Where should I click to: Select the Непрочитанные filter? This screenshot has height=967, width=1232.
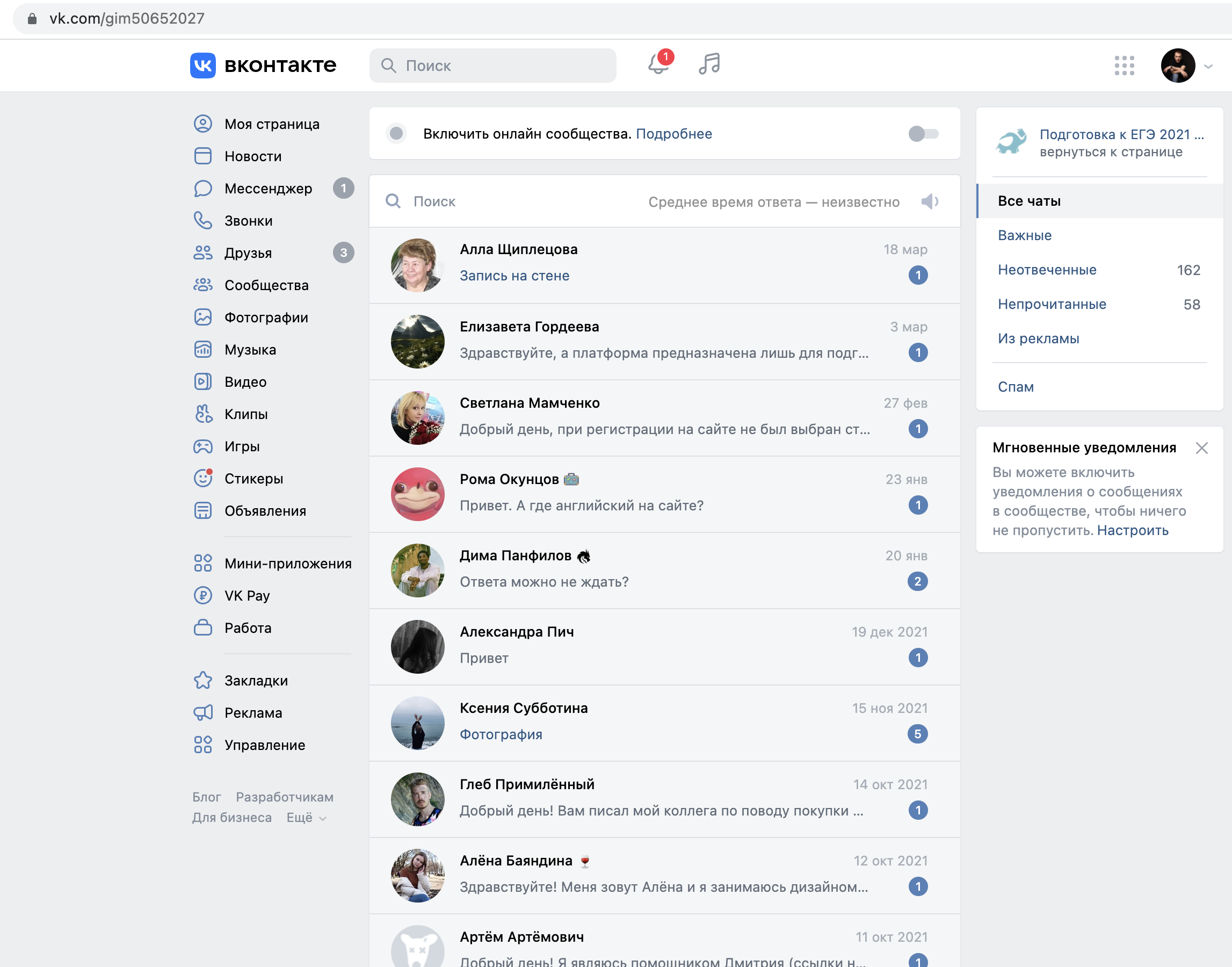pyautogui.click(x=1099, y=304)
